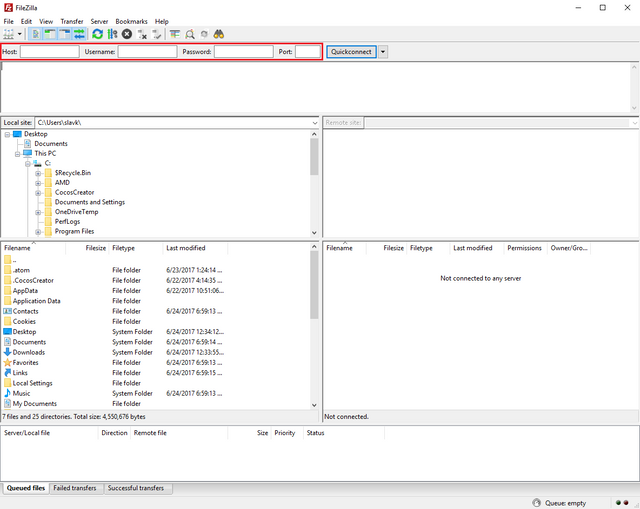The image size is (640, 509).
Task: Select the Music note icon
Action: [x=7, y=393]
